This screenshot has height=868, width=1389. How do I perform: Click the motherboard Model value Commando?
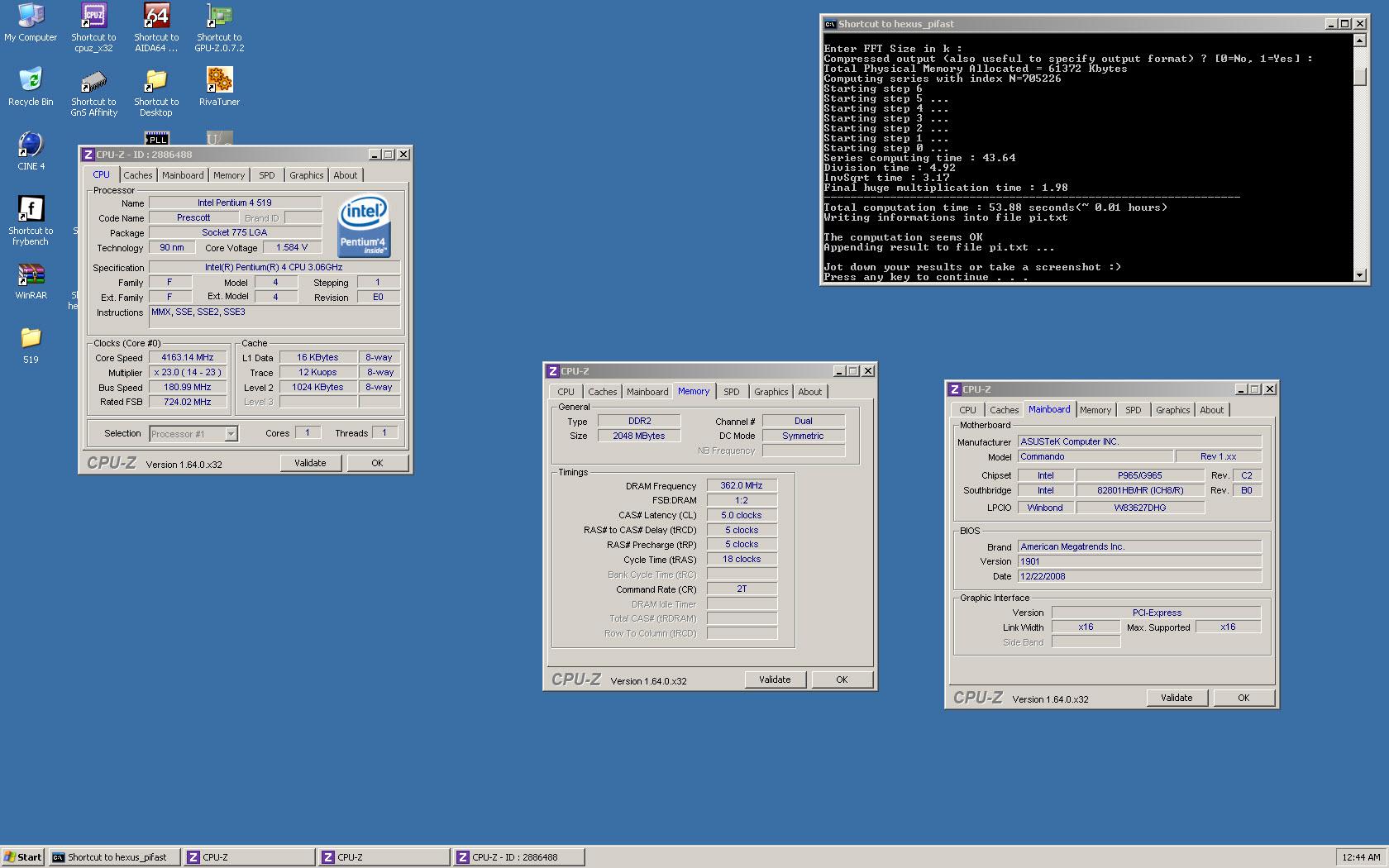click(1095, 456)
